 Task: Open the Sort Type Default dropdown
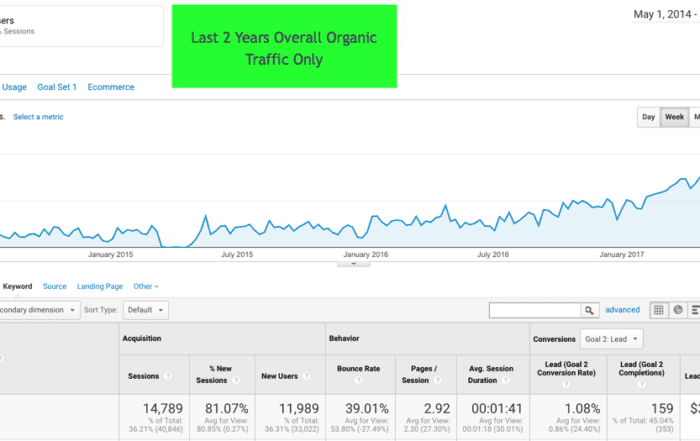coord(146,311)
